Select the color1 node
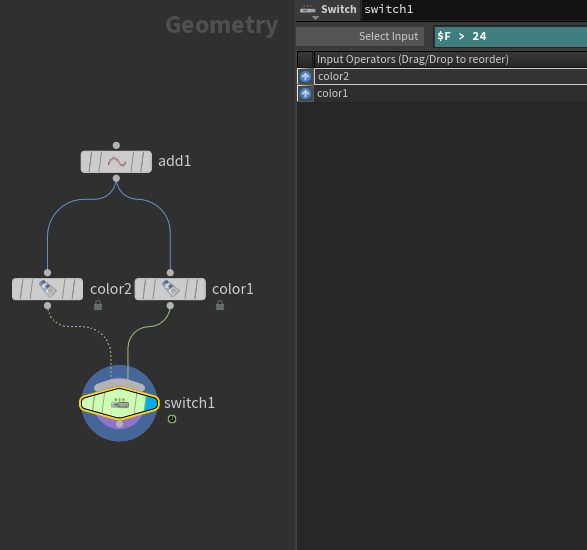The height and width of the screenshot is (550, 587). tap(170, 289)
